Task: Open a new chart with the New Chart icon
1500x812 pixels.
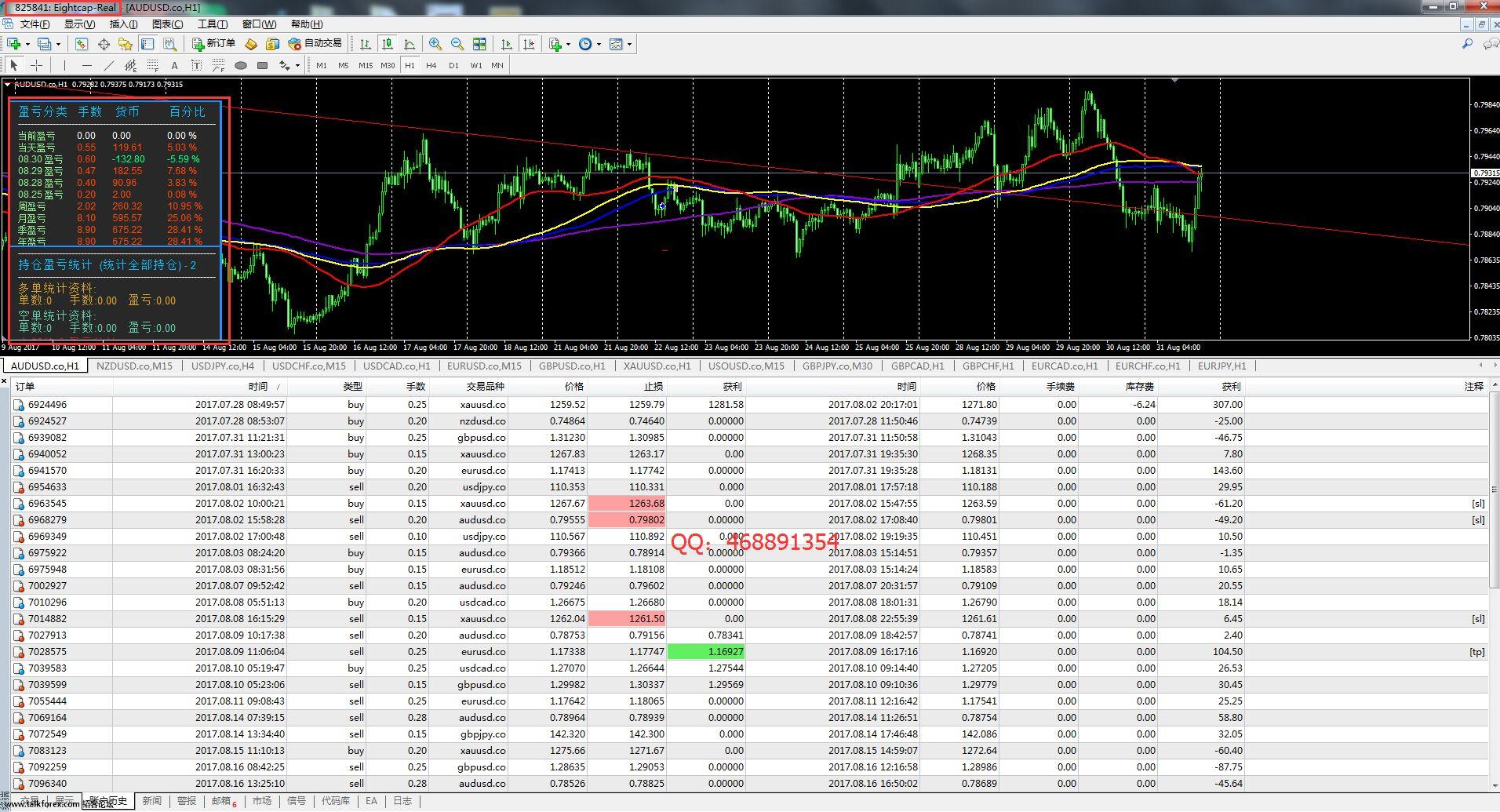Action: [x=13, y=44]
